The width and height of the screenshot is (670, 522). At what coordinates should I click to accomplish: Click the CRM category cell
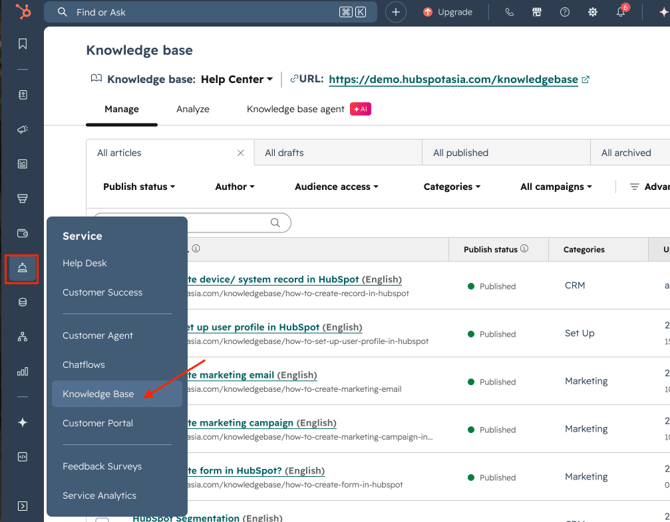tap(575, 285)
